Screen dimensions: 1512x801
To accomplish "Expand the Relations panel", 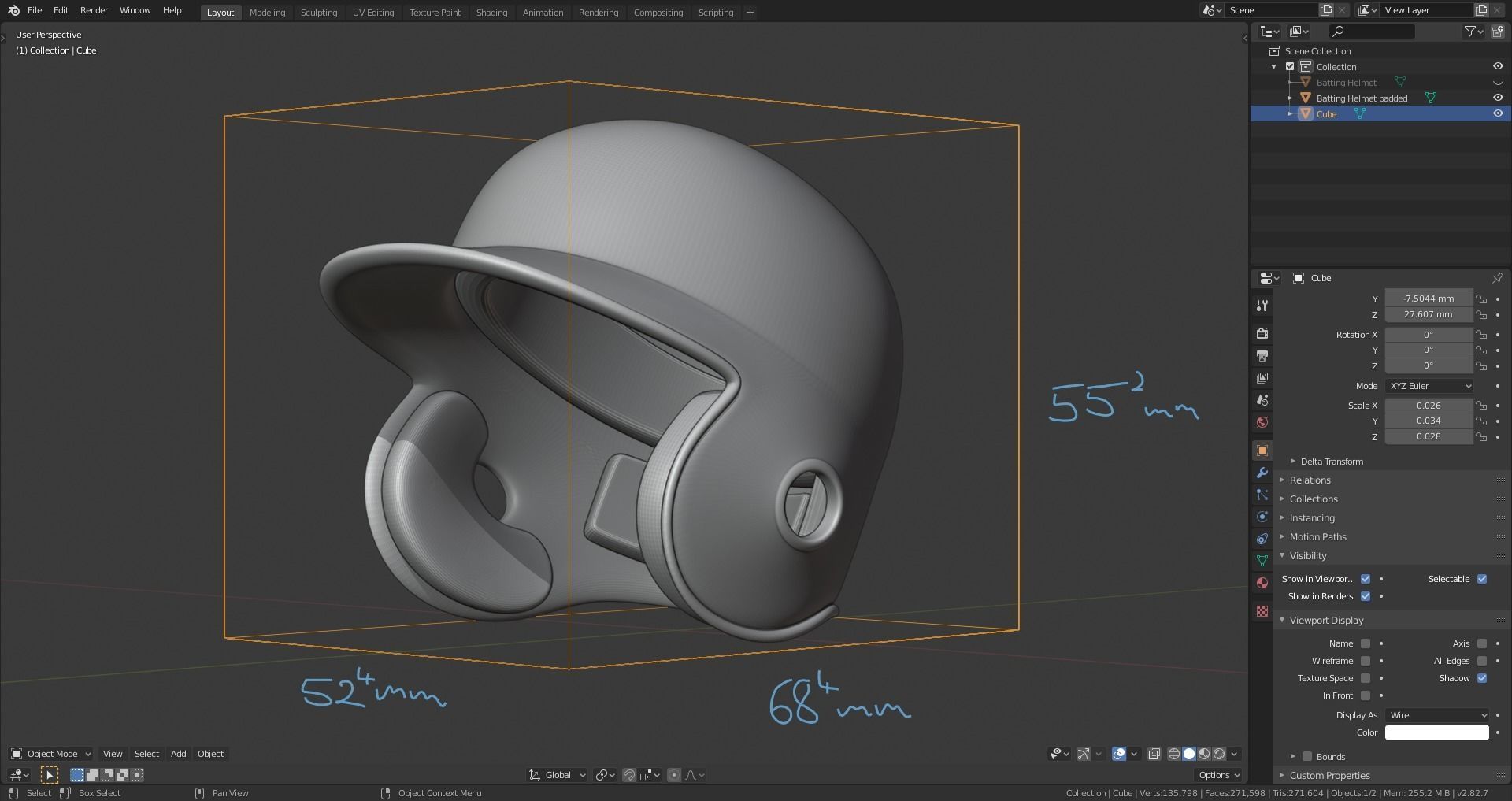I will [1310, 480].
